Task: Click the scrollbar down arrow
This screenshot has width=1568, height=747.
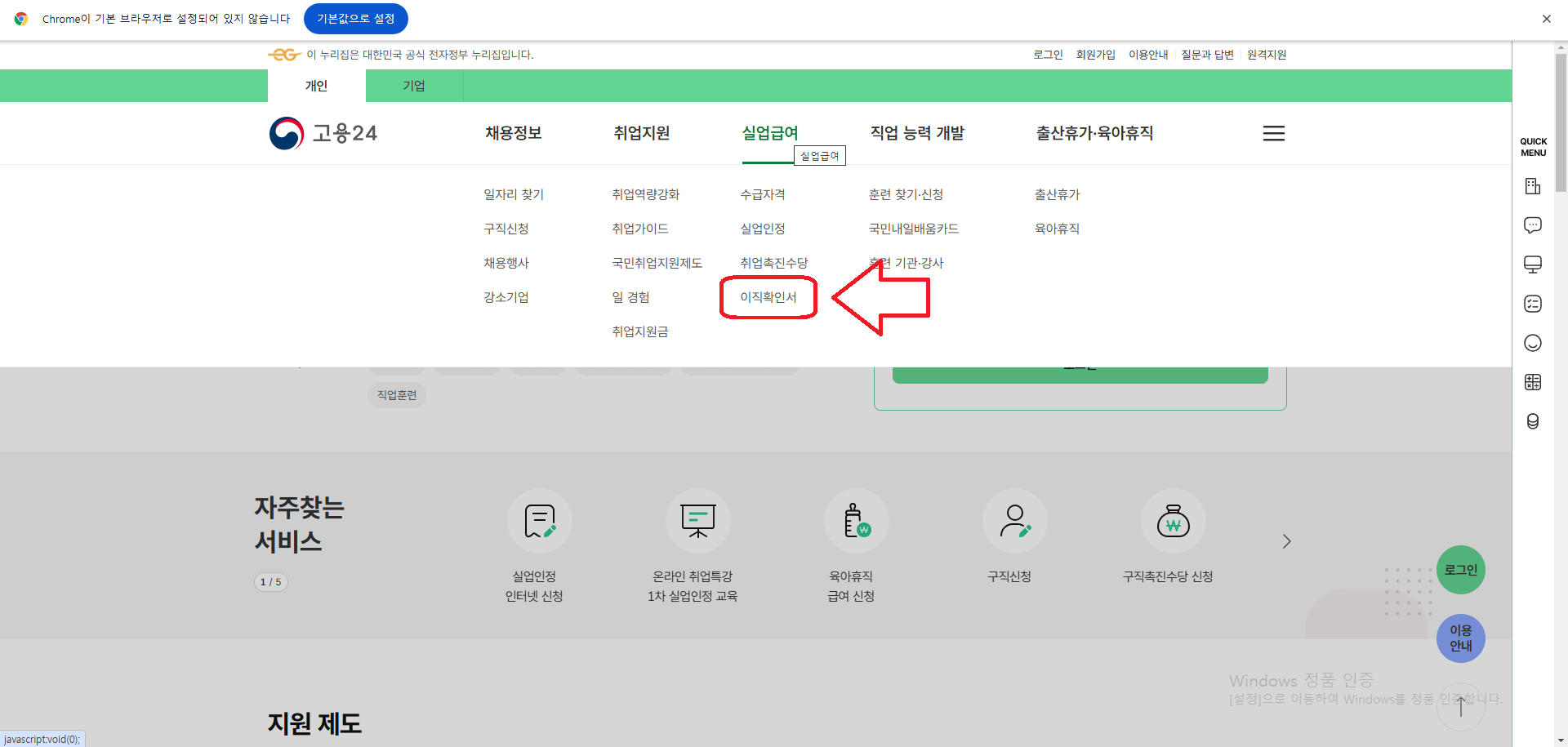Action: click(1561, 740)
